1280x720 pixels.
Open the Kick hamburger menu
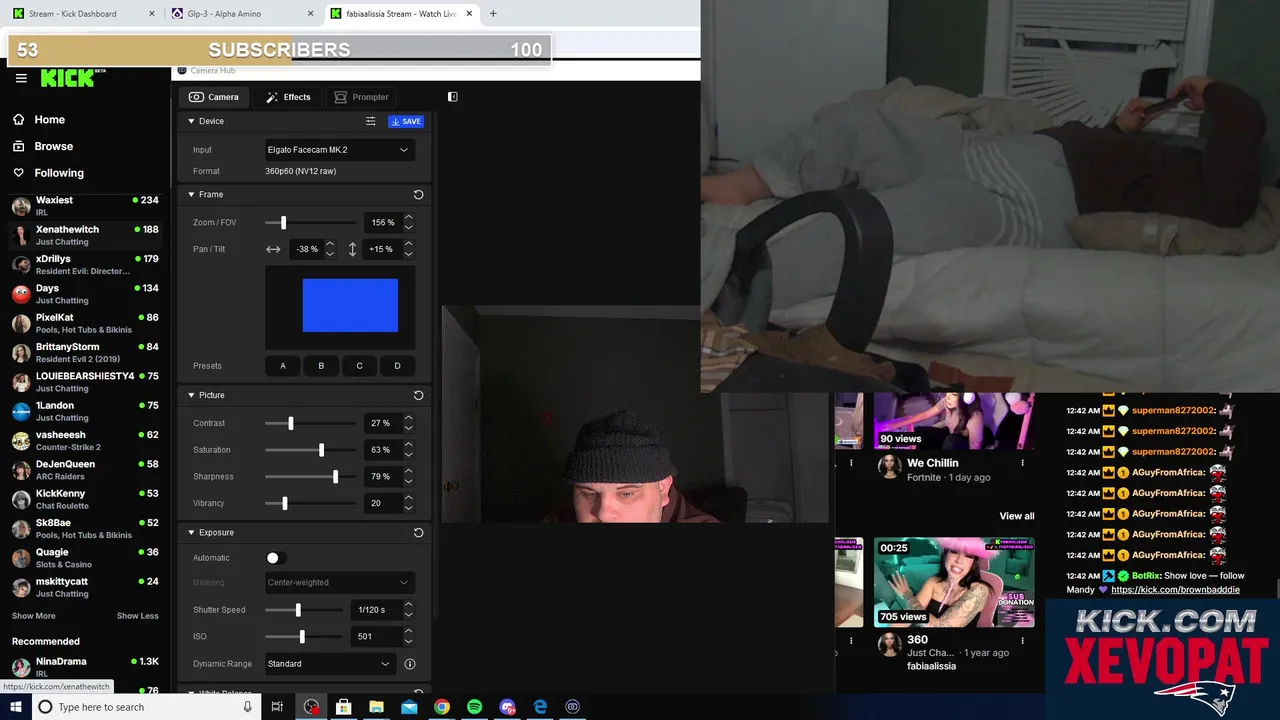pyautogui.click(x=21, y=78)
